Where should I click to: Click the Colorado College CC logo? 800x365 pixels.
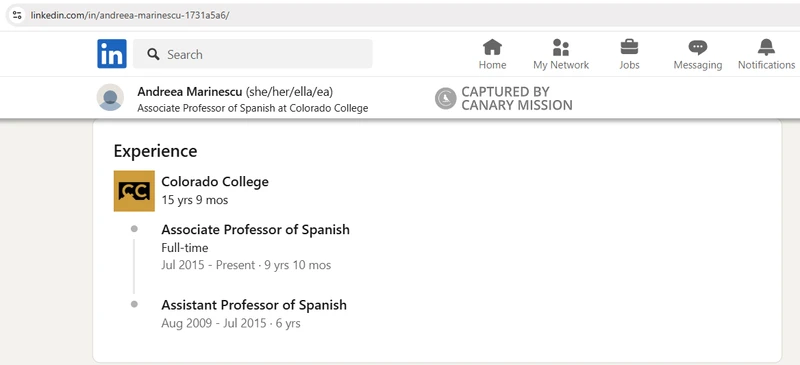[134, 191]
